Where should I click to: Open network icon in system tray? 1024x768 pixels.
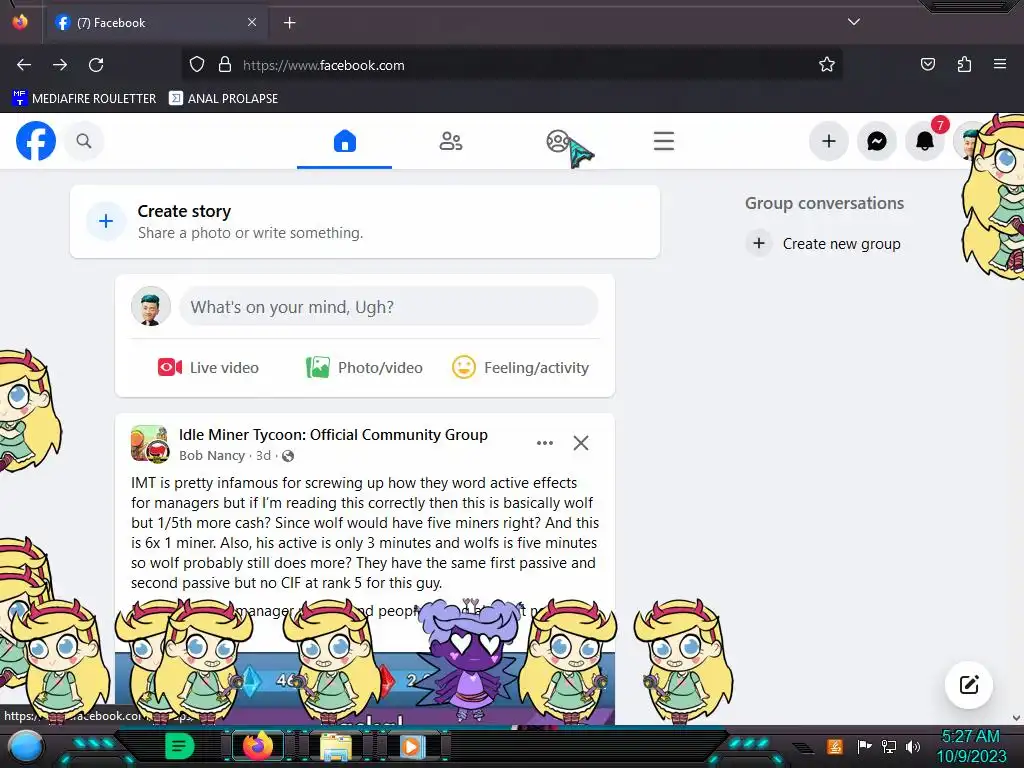coord(888,746)
